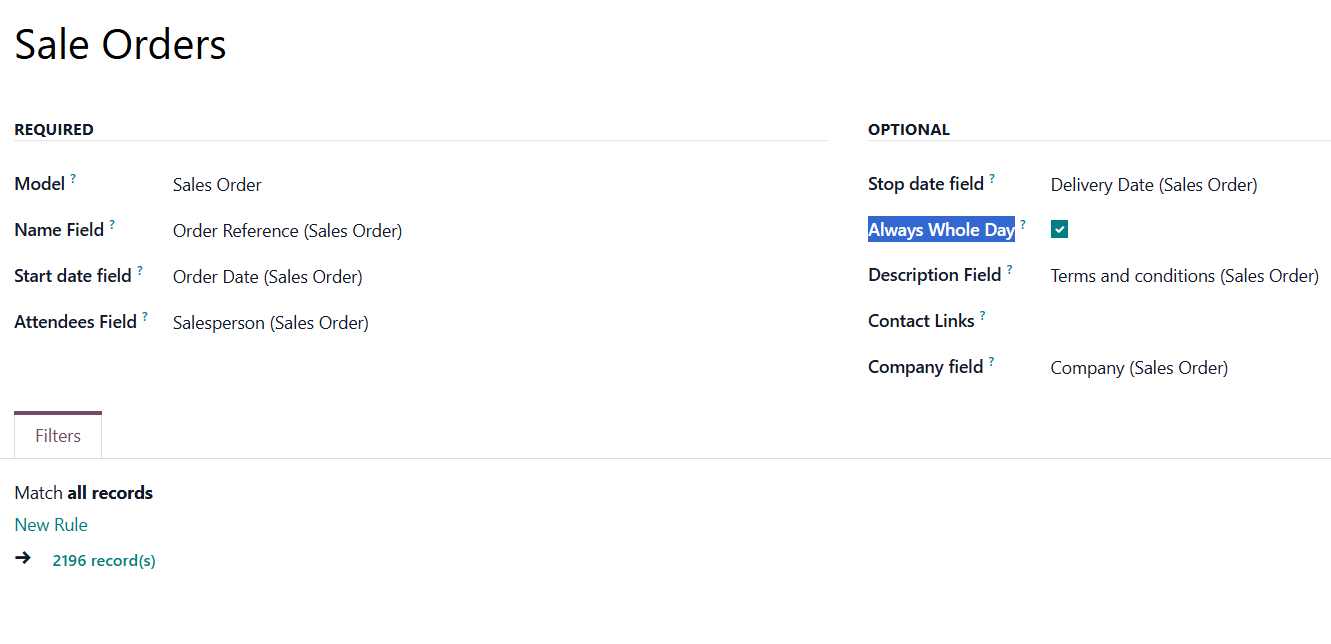1331x644 pixels.
Task: Open the 2196 record(s) link
Action: coord(104,561)
